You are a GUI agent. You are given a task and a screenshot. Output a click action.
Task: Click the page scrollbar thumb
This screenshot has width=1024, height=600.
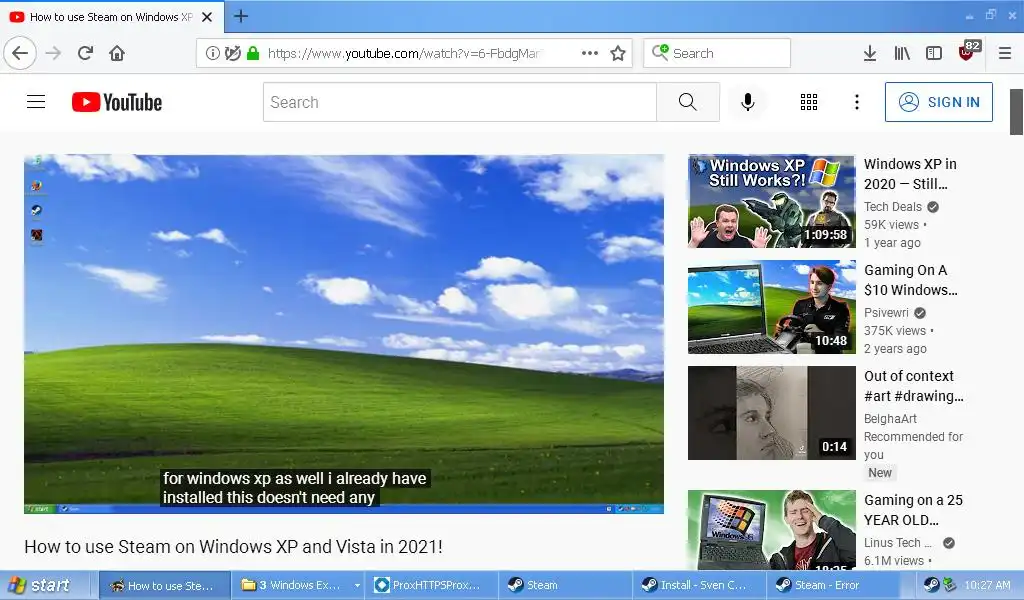[1016, 112]
